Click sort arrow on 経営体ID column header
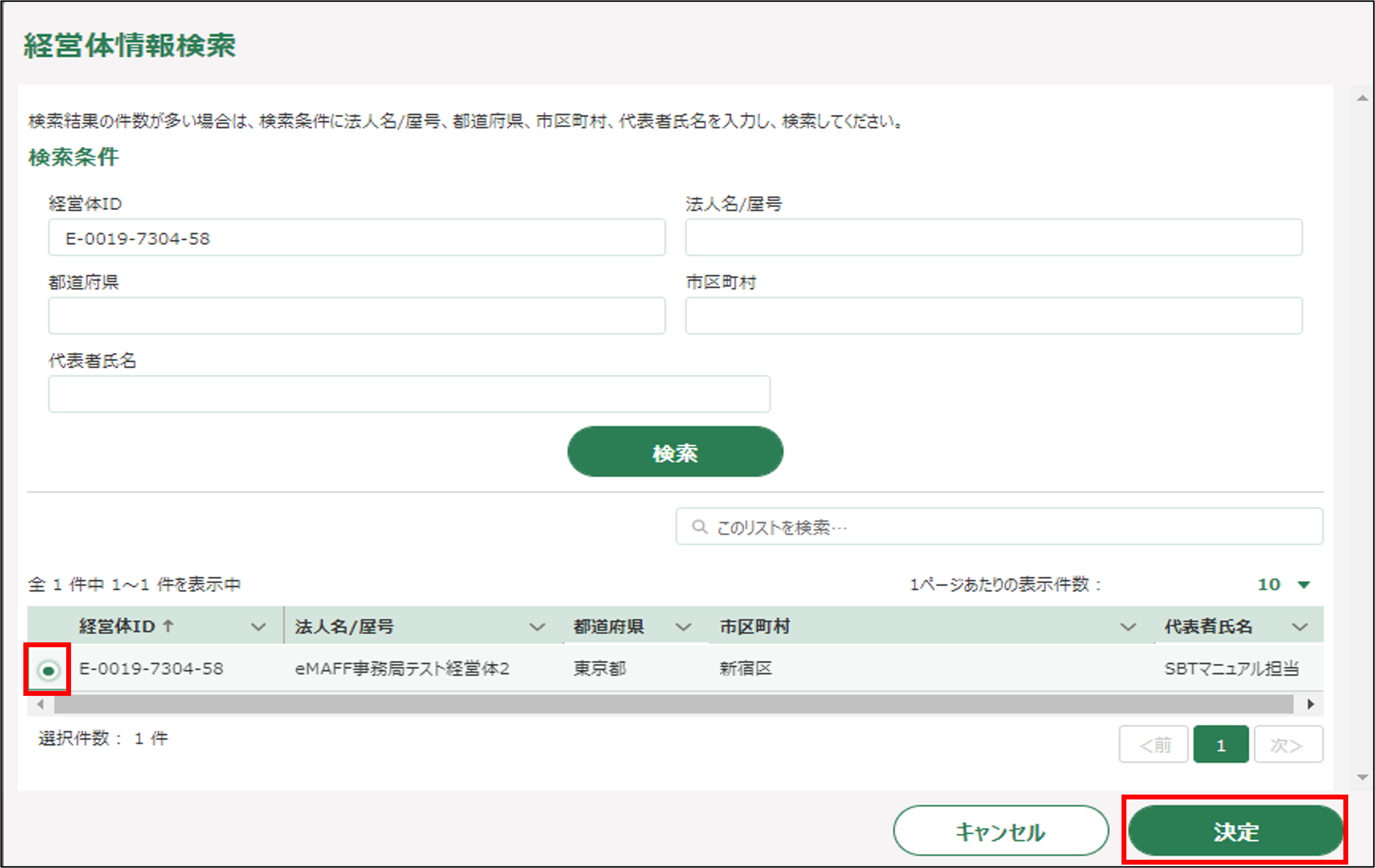Image resolution: width=1375 pixels, height=868 pixels. click(168, 626)
